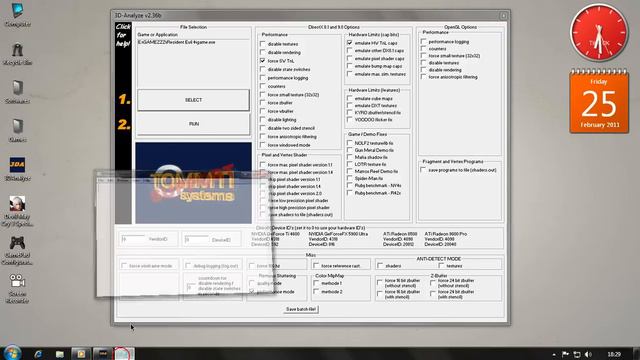The width and height of the screenshot is (640, 360).
Task: Enable Mafia shadow fix
Action: [x=349, y=157]
